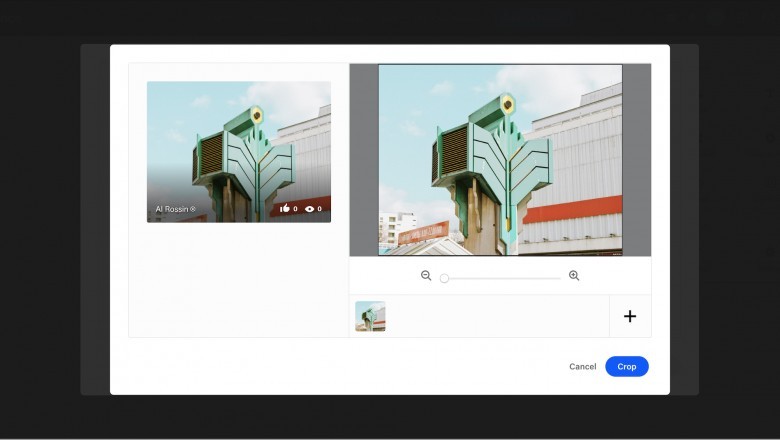This screenshot has width=780, height=440.
Task: Click the zoom out magnifier icon
Action: point(426,276)
